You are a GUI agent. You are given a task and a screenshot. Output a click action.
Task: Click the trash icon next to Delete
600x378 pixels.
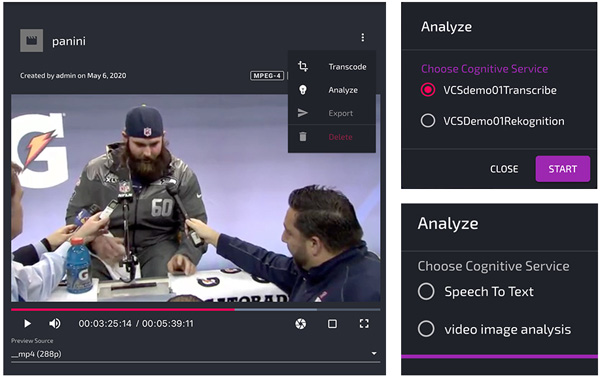pyautogui.click(x=303, y=137)
